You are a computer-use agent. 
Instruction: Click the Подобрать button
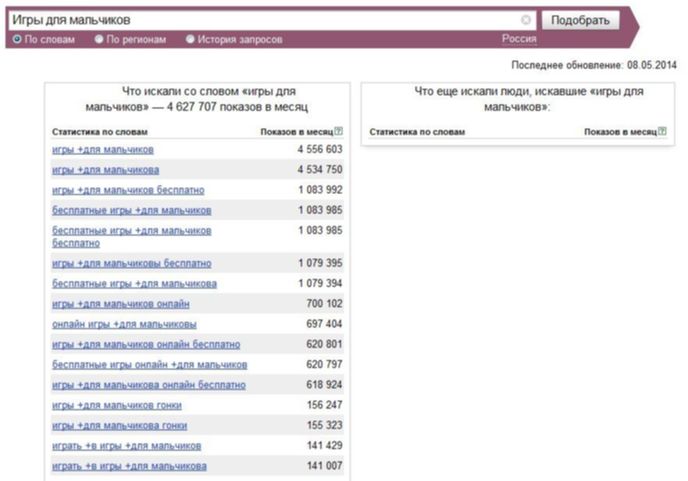[x=580, y=20]
